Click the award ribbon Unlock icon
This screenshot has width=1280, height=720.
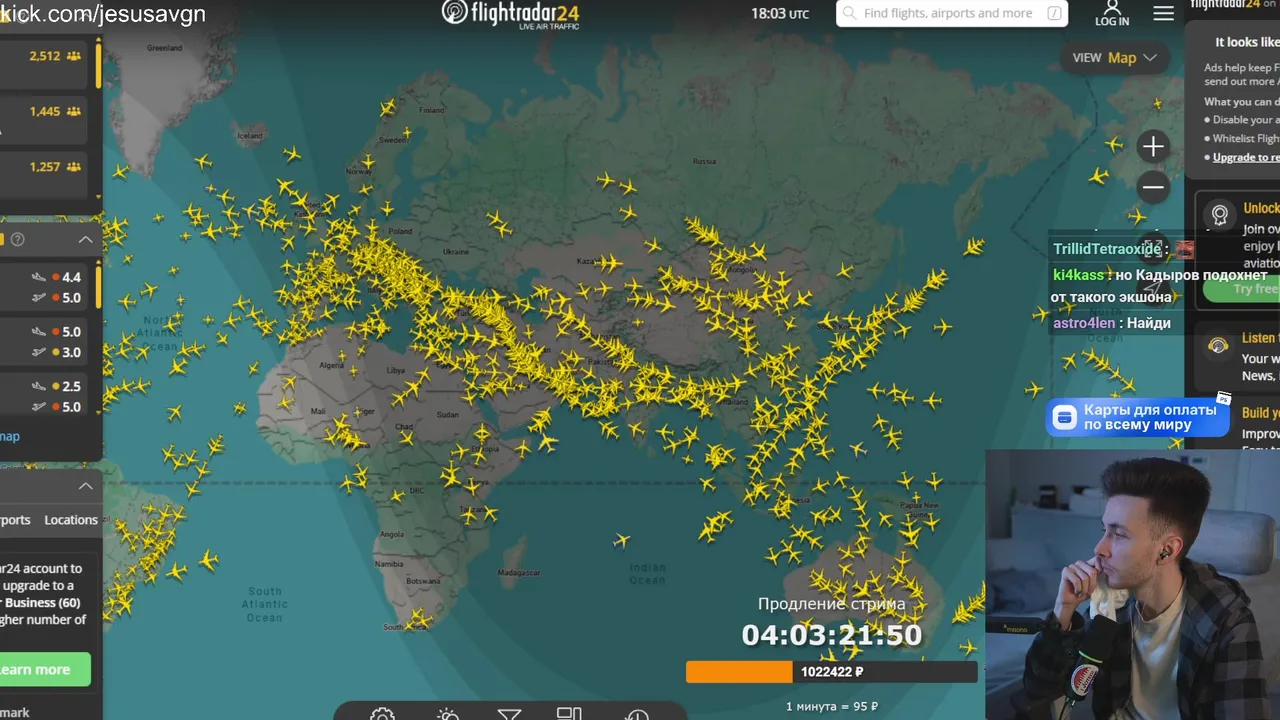point(1219,215)
